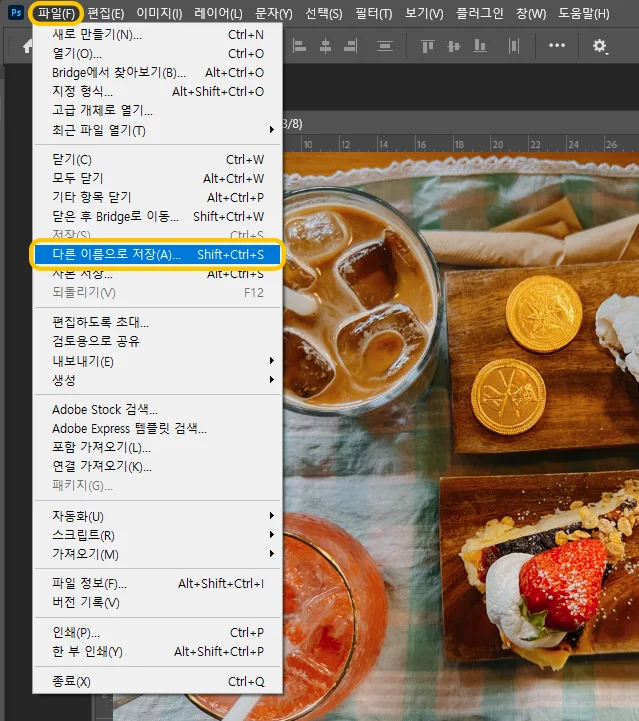Click the align left edges icon
639x721 pixels.
(299, 46)
